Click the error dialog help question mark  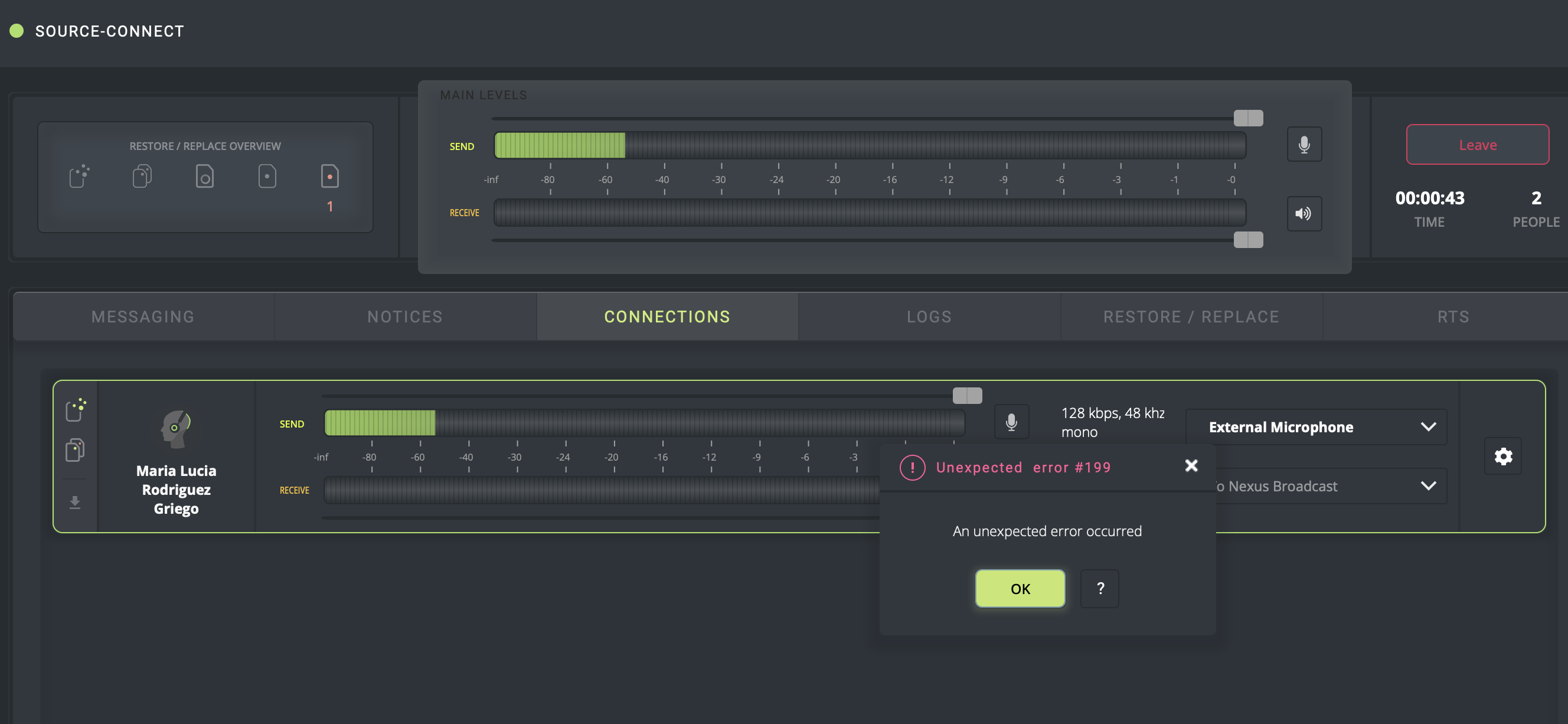point(1099,588)
